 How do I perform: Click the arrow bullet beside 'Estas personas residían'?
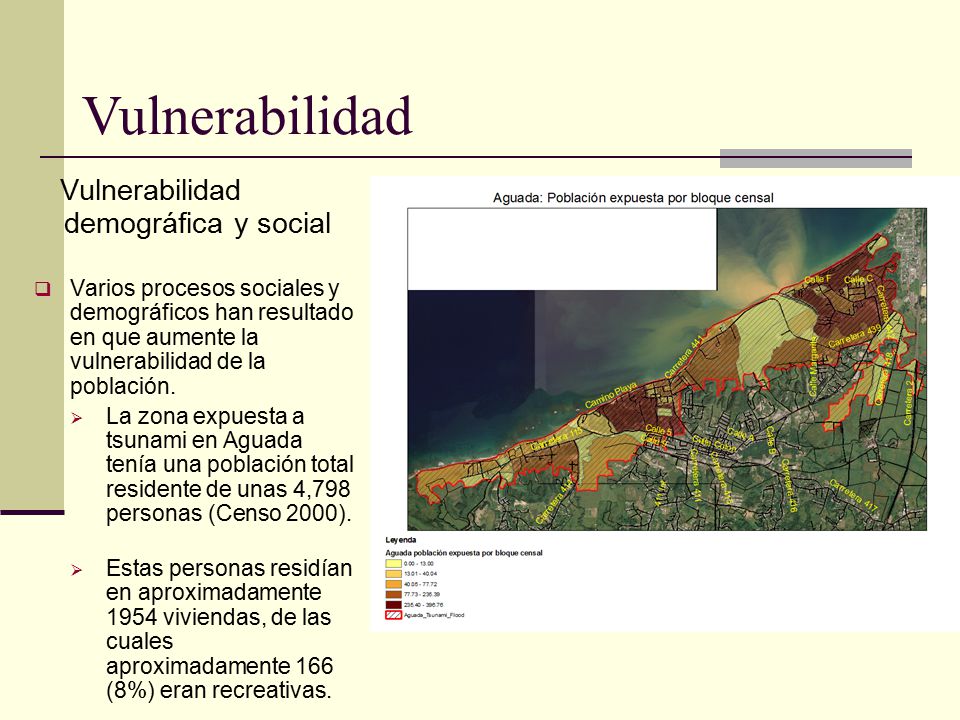[x=77, y=570]
